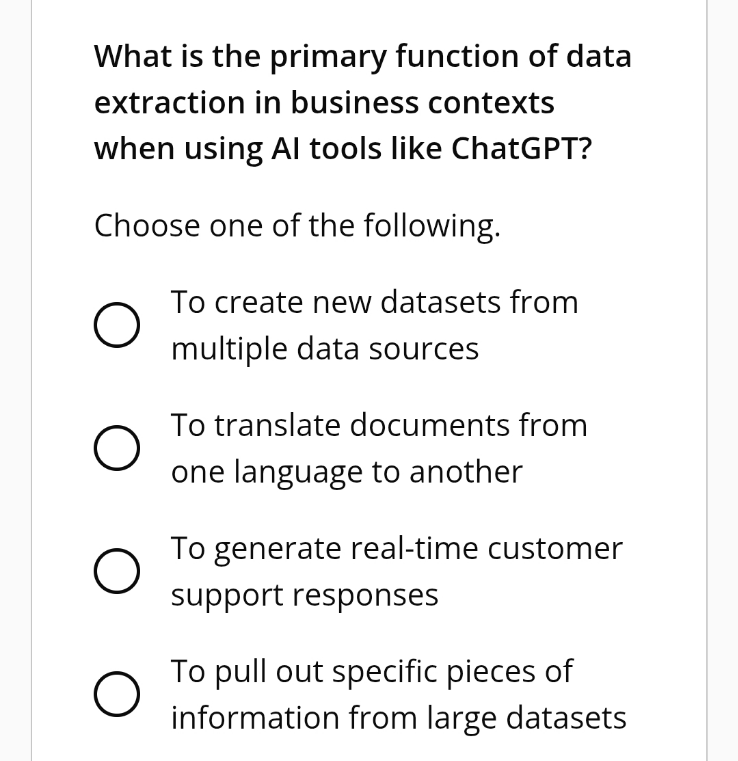Image resolution: width=738 pixels, height=761 pixels.
Task: Click the 'one language to another' text
Action: pos(346,472)
